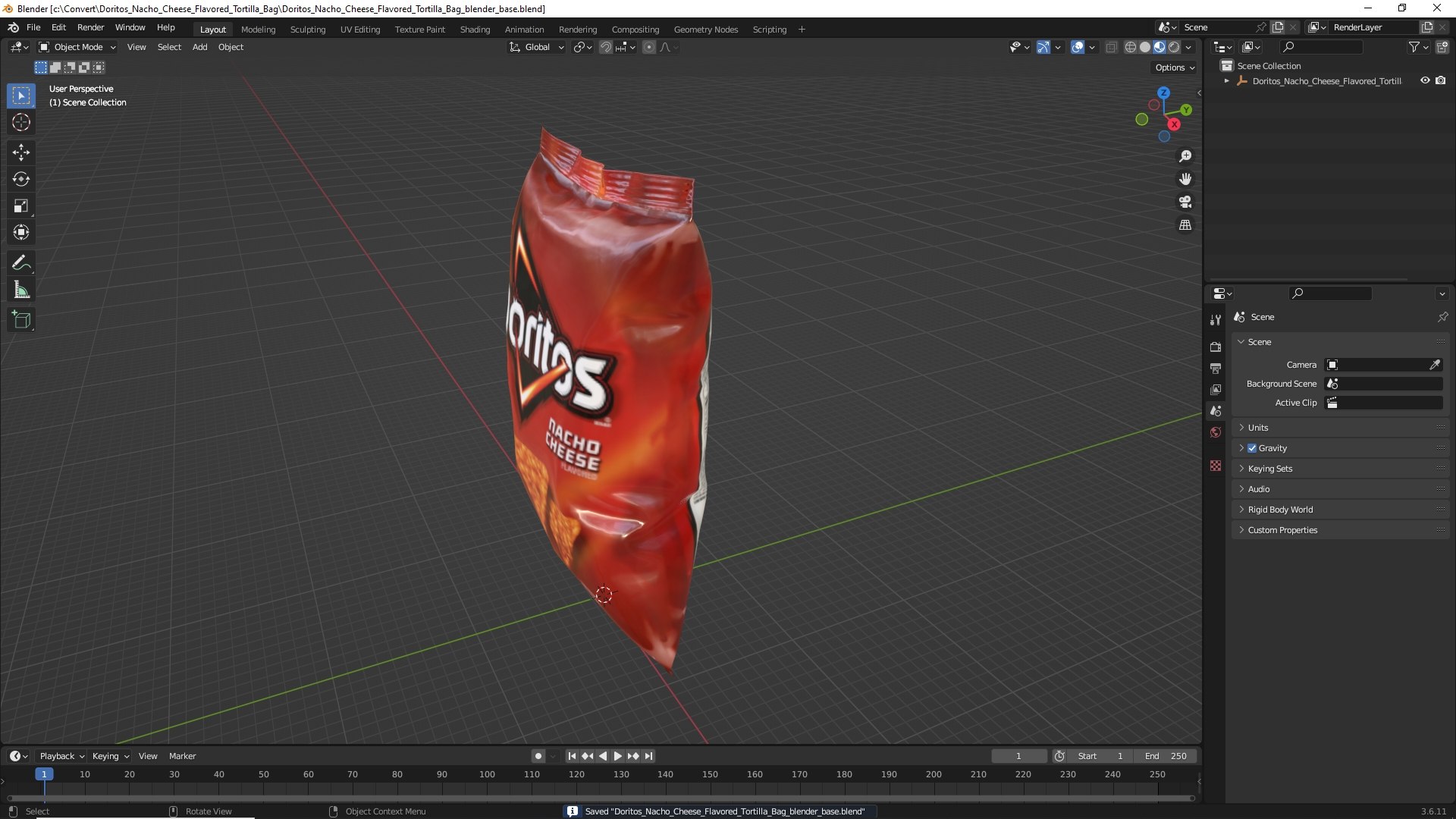This screenshot has height=819, width=1456.
Task: Select the Rotate tool
Action: 21,179
